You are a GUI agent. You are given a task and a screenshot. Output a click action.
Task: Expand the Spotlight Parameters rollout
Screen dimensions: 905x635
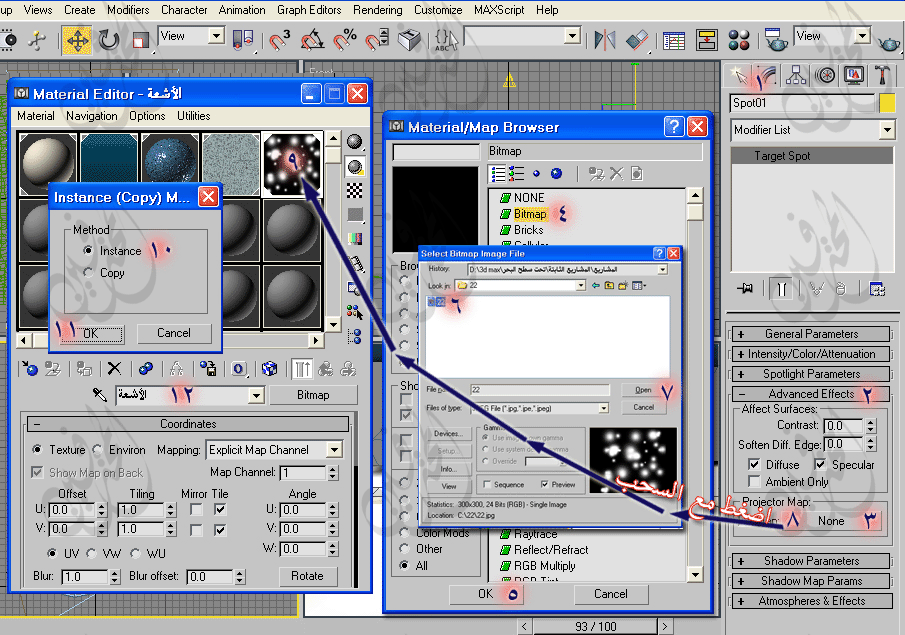click(810, 374)
